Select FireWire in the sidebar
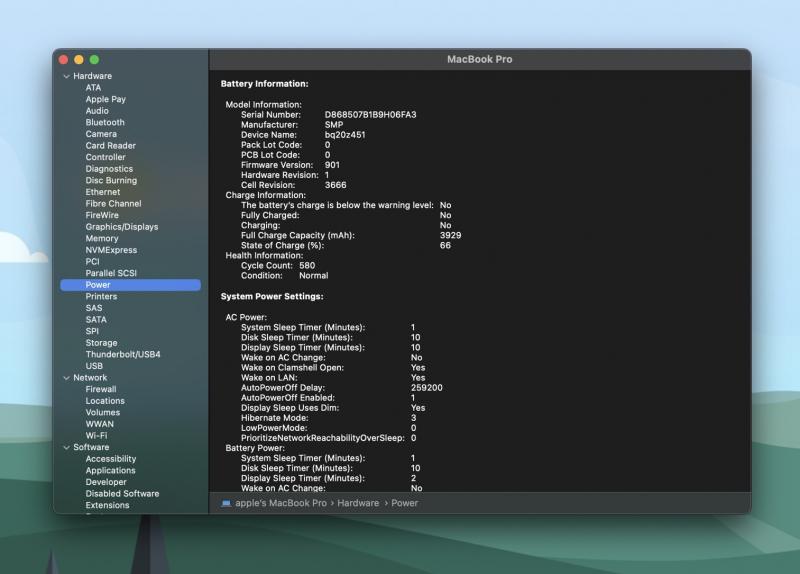Screen dimensions: 800x574 pyautogui.click(x=102, y=215)
